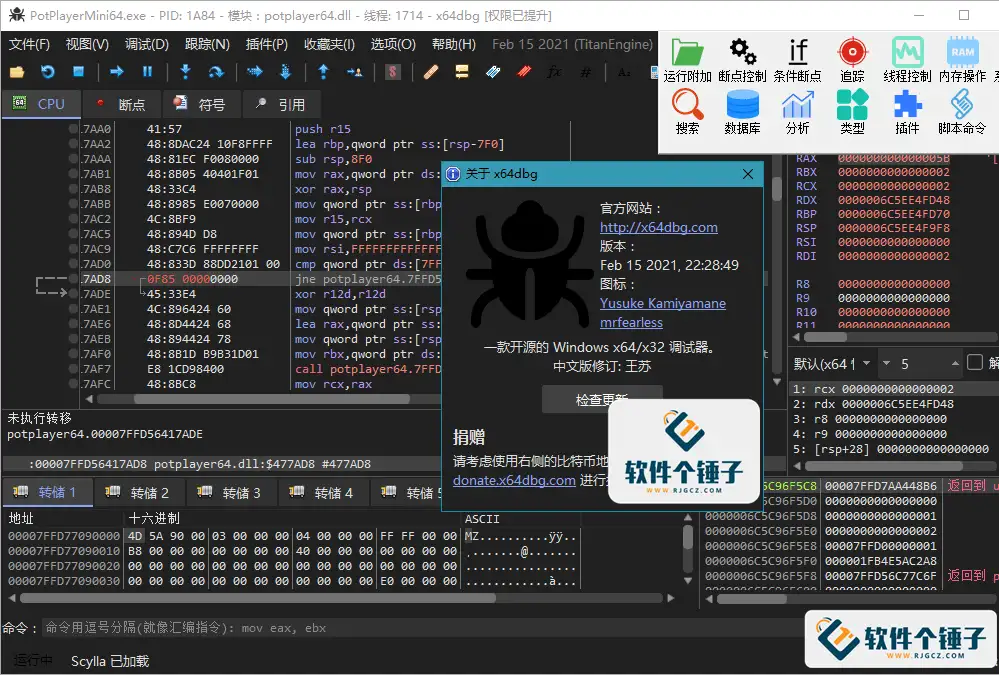The height and width of the screenshot is (675, 999).
Task: Select the CPU tab
Action: pos(41,104)
